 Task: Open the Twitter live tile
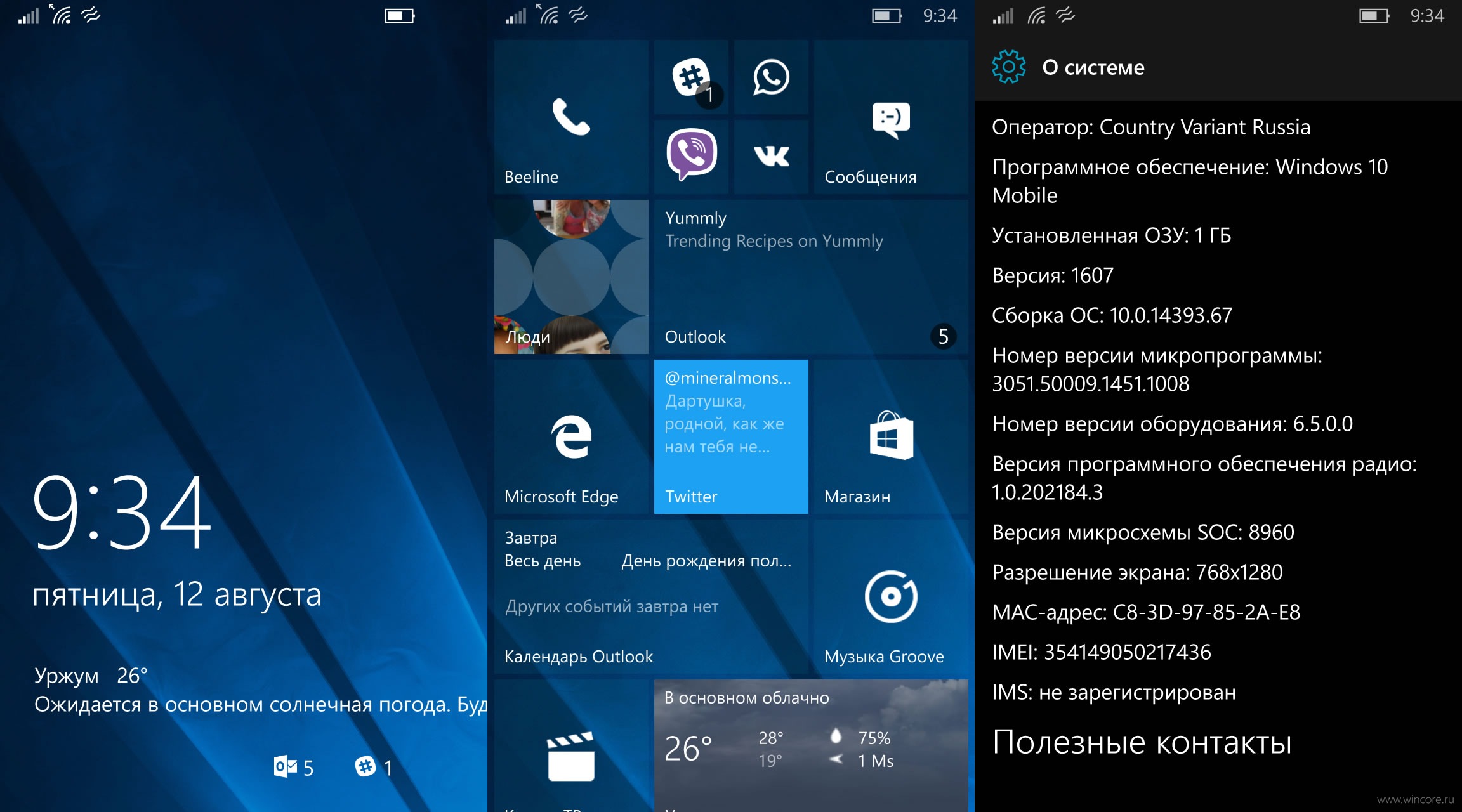pyautogui.click(x=731, y=437)
